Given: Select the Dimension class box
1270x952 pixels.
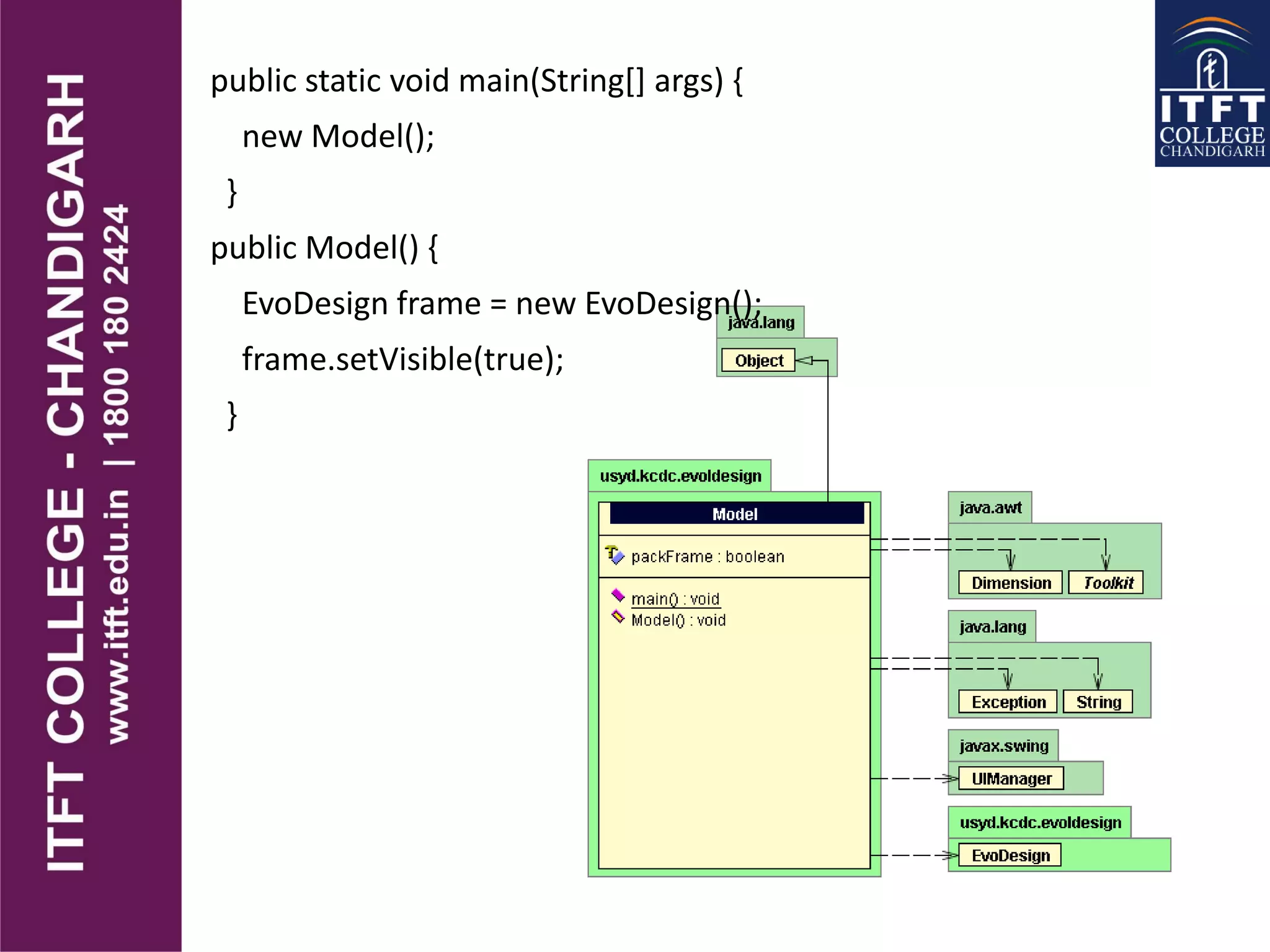Looking at the screenshot, I should coord(1010,583).
